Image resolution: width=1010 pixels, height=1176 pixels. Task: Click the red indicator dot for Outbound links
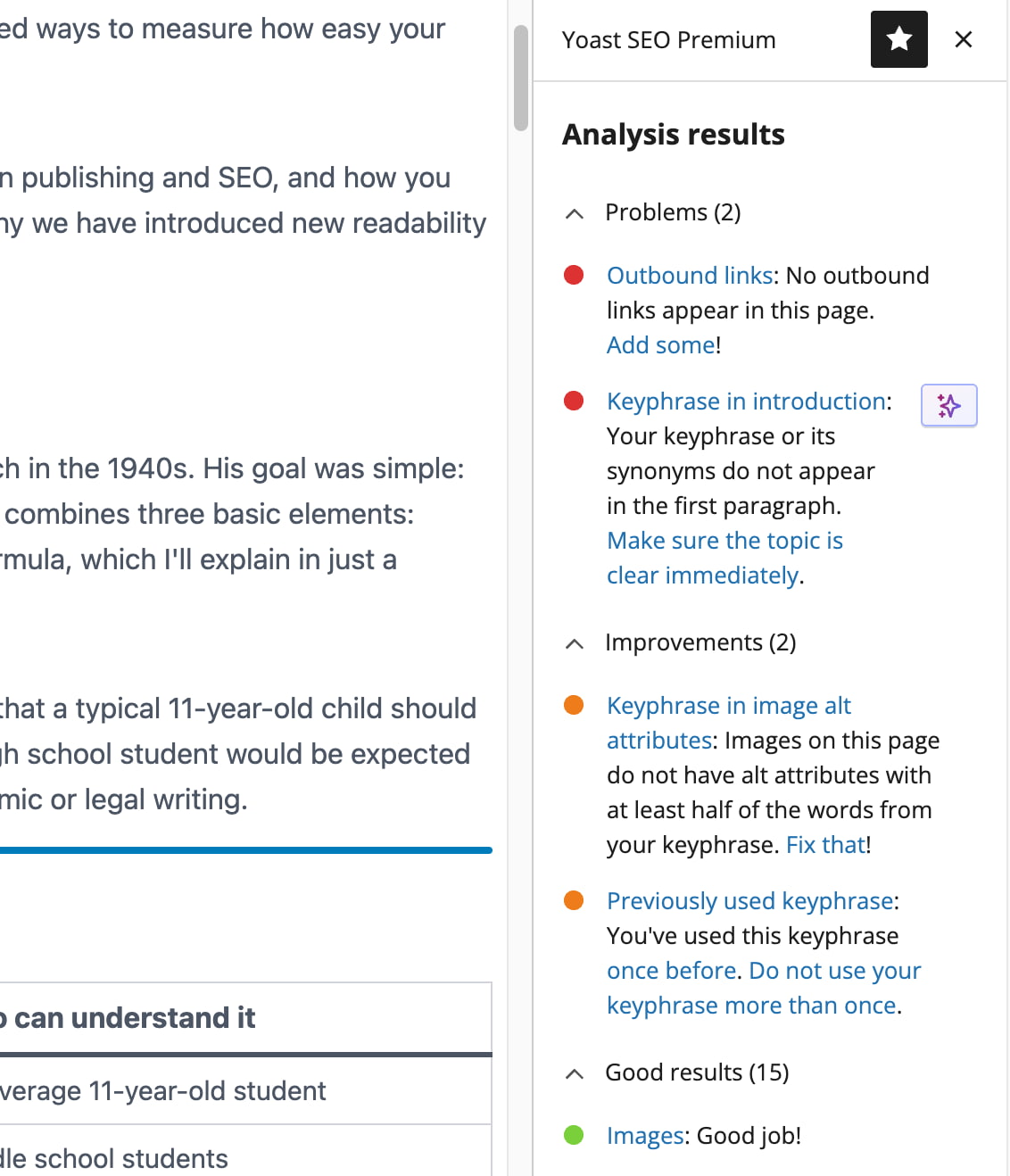click(x=574, y=276)
